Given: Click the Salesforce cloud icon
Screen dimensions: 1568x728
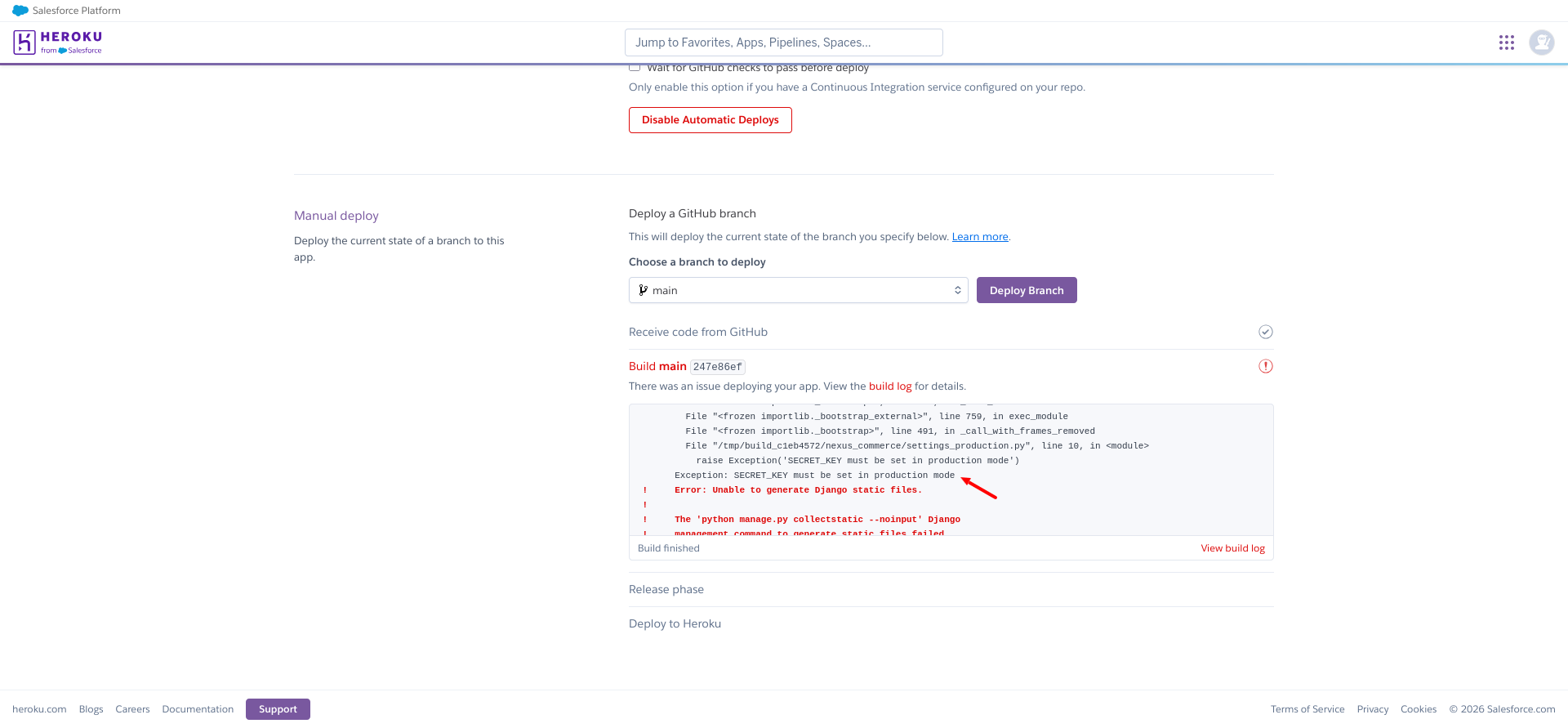Looking at the screenshot, I should (20, 11).
